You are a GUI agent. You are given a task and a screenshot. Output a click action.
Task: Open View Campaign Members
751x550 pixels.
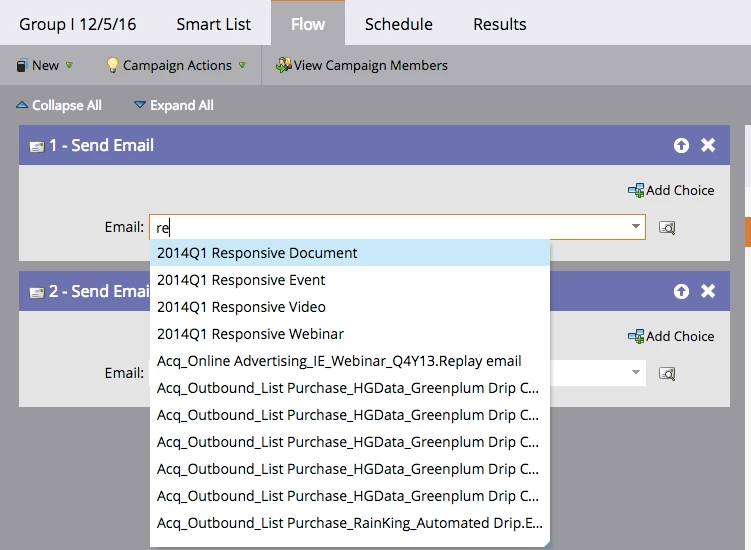pyautogui.click(x=362, y=65)
